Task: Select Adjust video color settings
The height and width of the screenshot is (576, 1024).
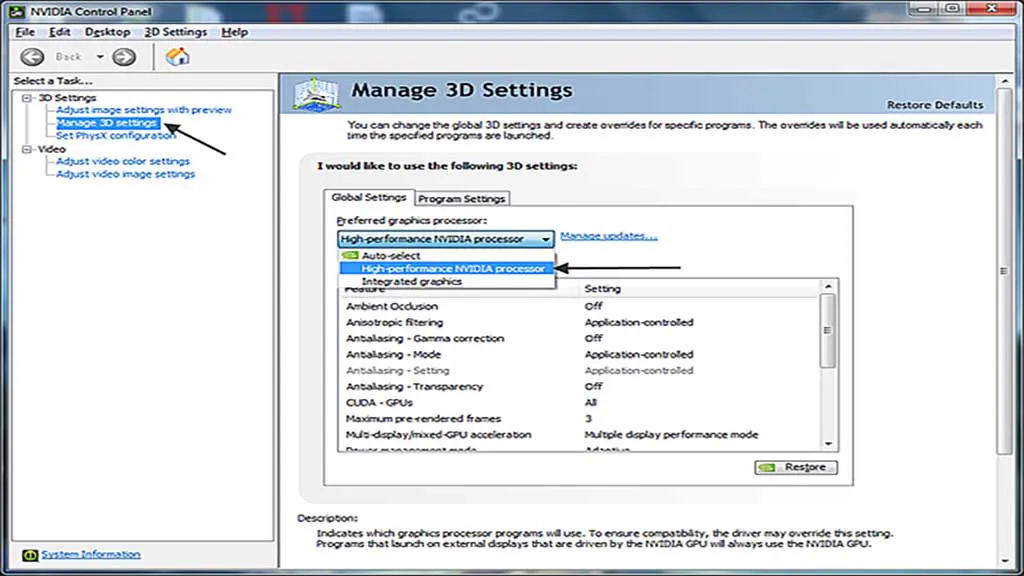Action: 123,161
